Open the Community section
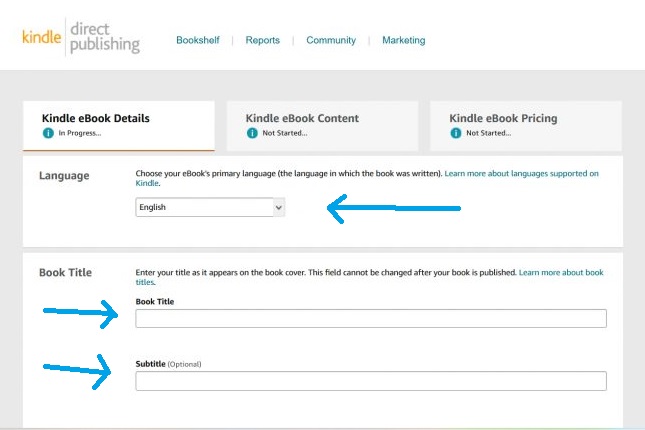 coord(331,40)
